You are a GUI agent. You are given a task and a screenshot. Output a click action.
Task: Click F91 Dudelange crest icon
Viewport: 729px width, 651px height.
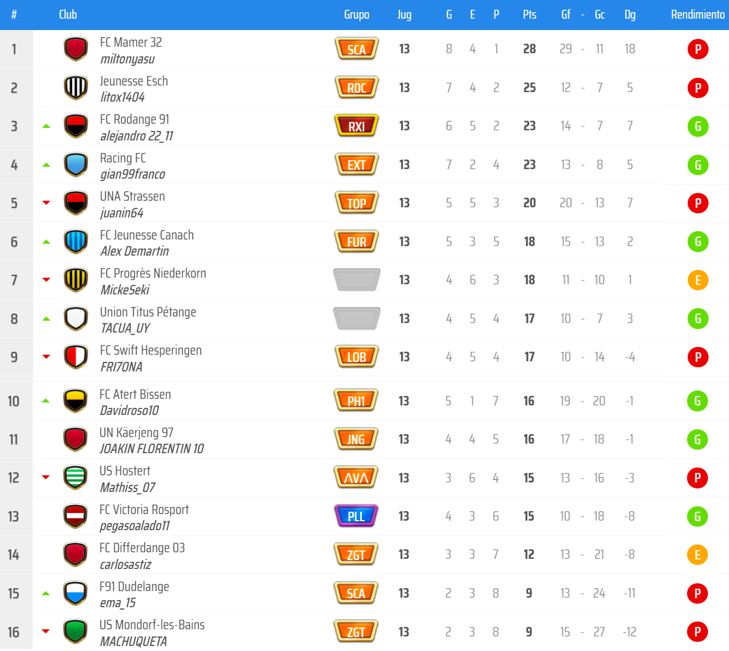76,593
